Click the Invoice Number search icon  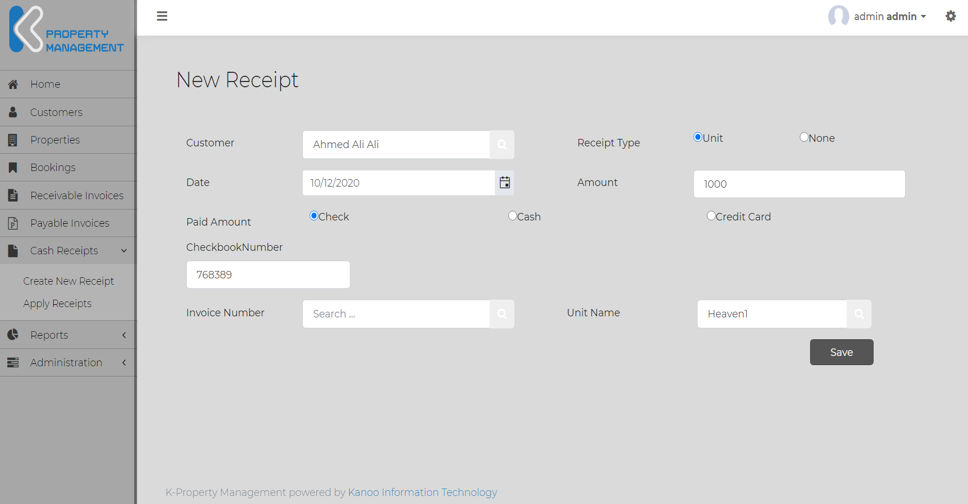point(502,314)
